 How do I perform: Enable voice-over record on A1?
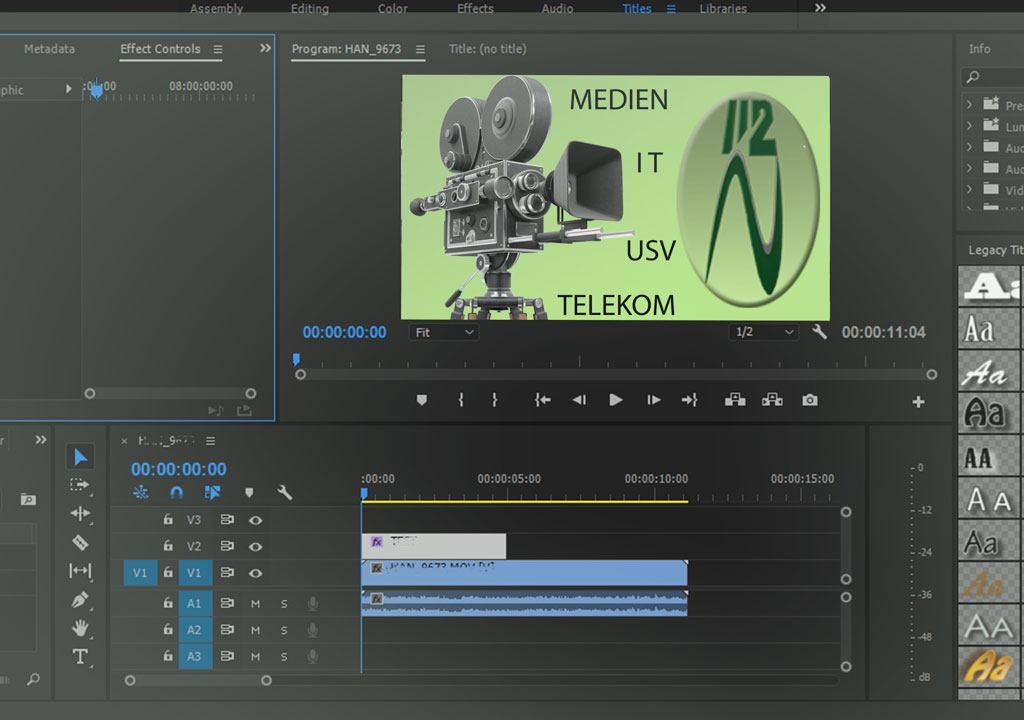point(313,604)
